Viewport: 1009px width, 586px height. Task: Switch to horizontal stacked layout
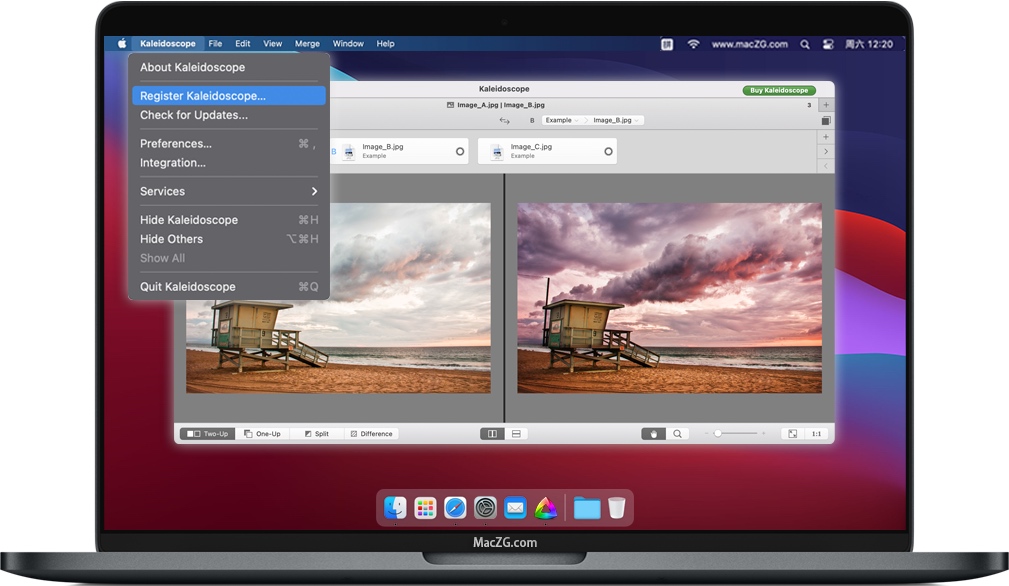[x=516, y=434]
